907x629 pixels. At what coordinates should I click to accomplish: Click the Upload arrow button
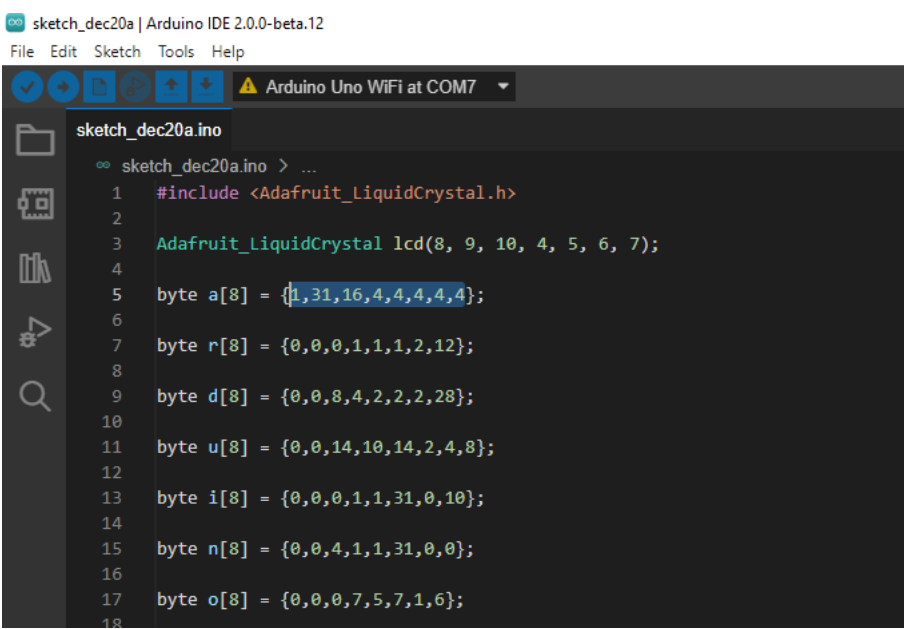tap(64, 88)
